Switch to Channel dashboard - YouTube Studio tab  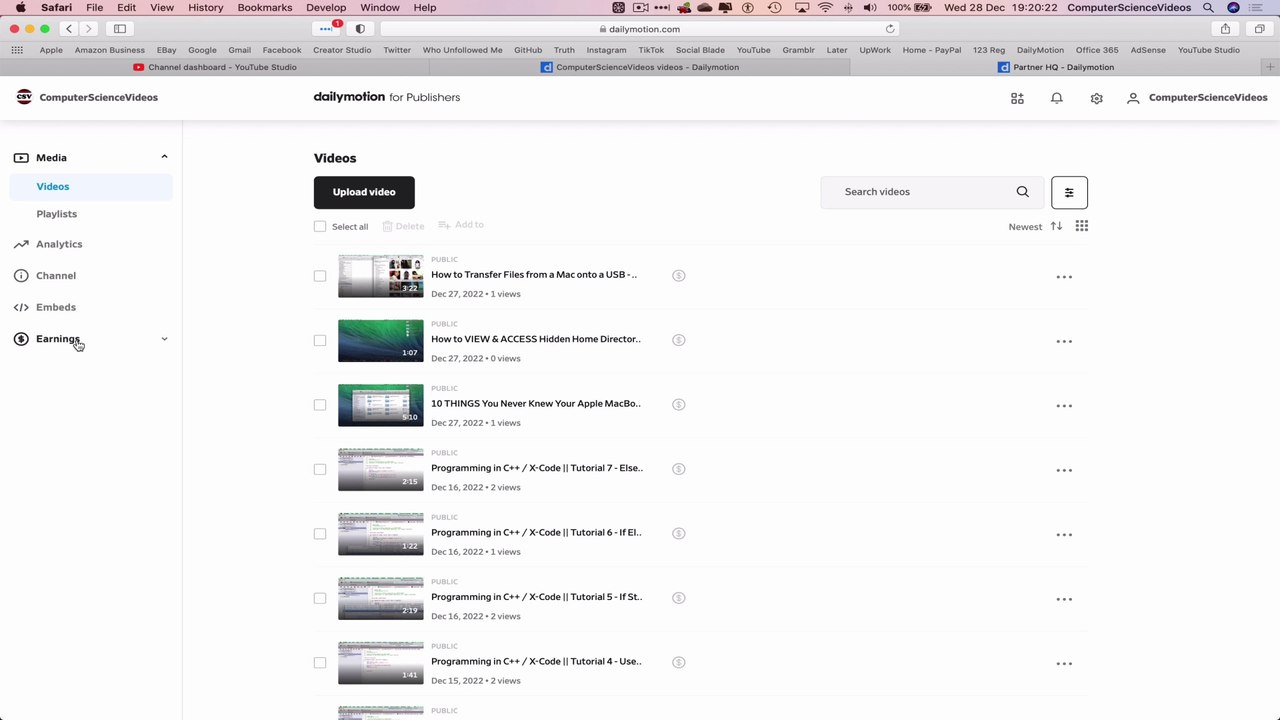(x=214, y=67)
